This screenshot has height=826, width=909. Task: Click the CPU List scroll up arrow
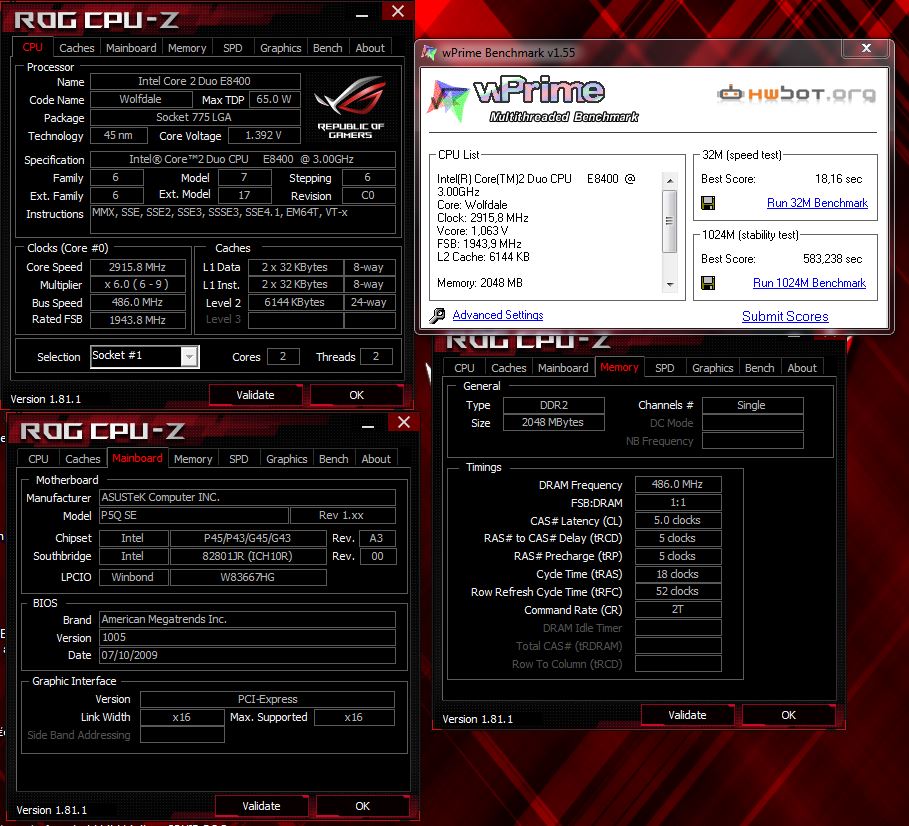click(670, 181)
